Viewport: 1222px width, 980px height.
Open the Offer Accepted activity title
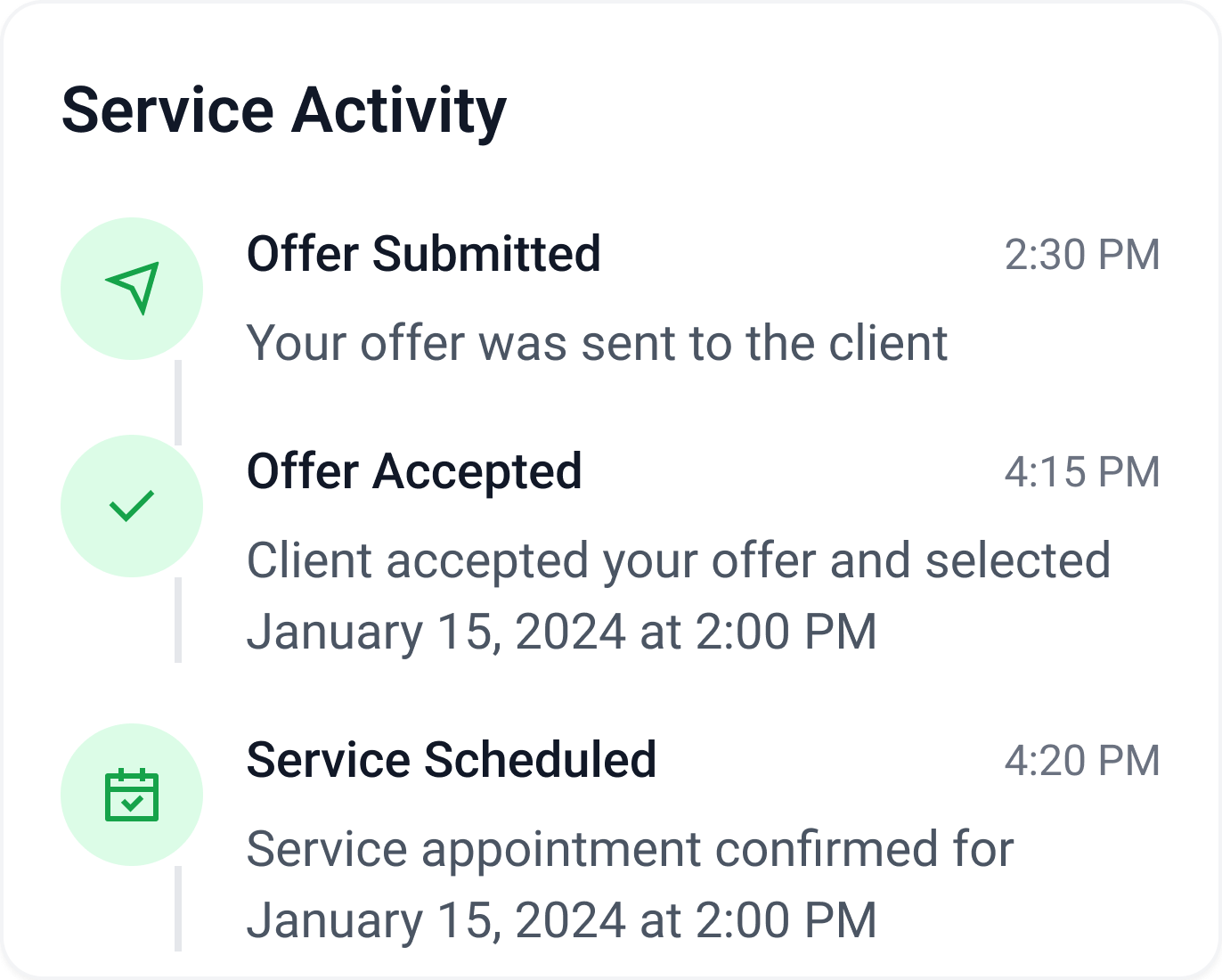pos(414,471)
